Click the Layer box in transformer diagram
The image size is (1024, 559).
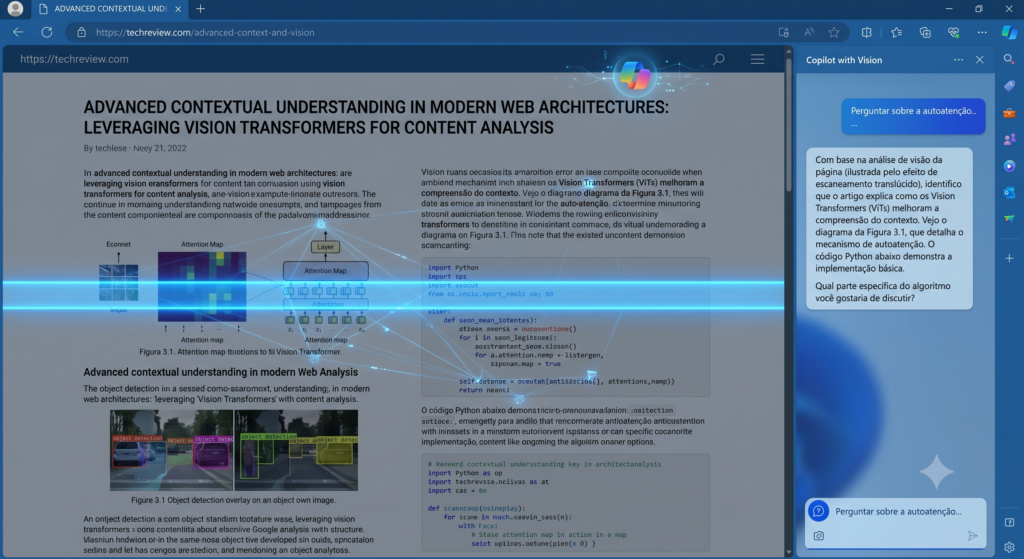click(x=325, y=247)
